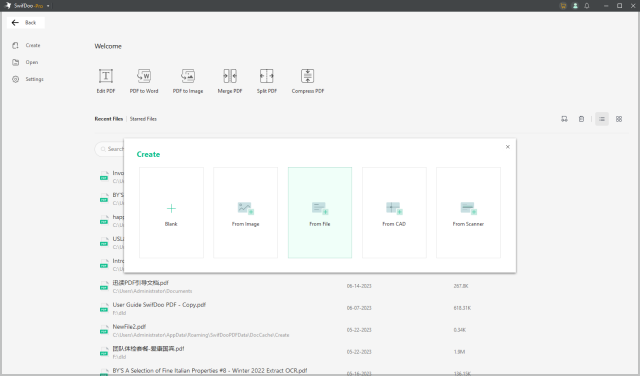Open the Edit PDF tool
This screenshot has width=640, height=376.
[x=106, y=81]
